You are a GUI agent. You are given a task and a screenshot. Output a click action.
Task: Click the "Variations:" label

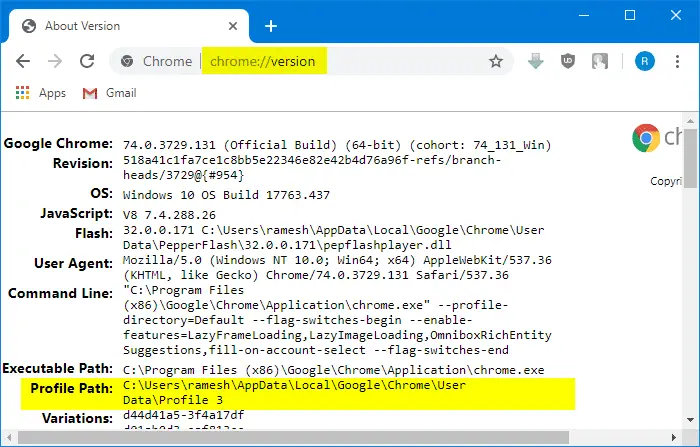click(77, 418)
